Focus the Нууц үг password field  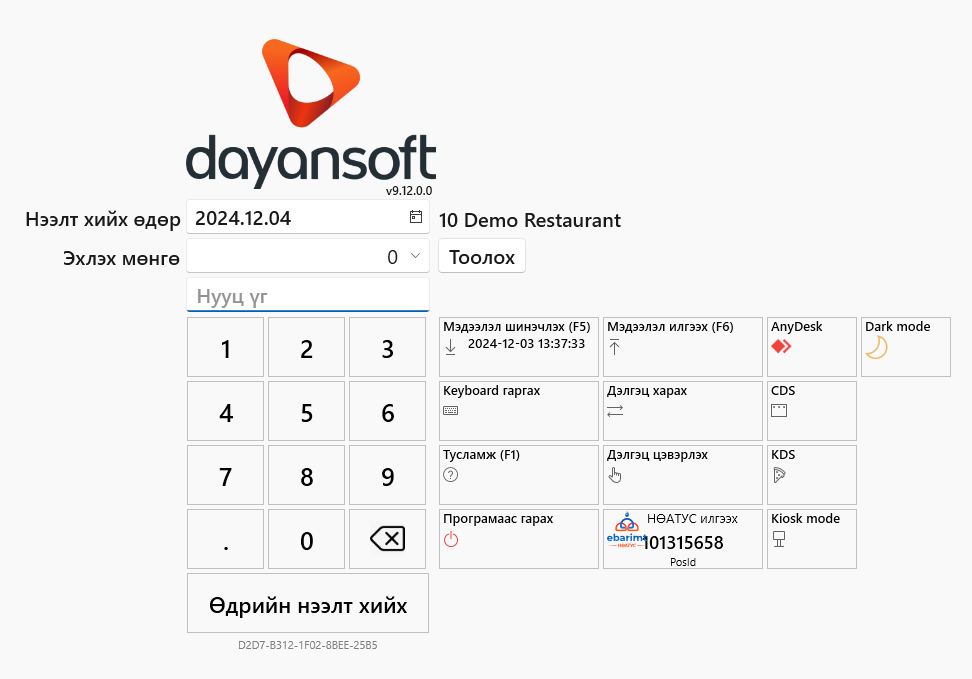[x=307, y=296]
